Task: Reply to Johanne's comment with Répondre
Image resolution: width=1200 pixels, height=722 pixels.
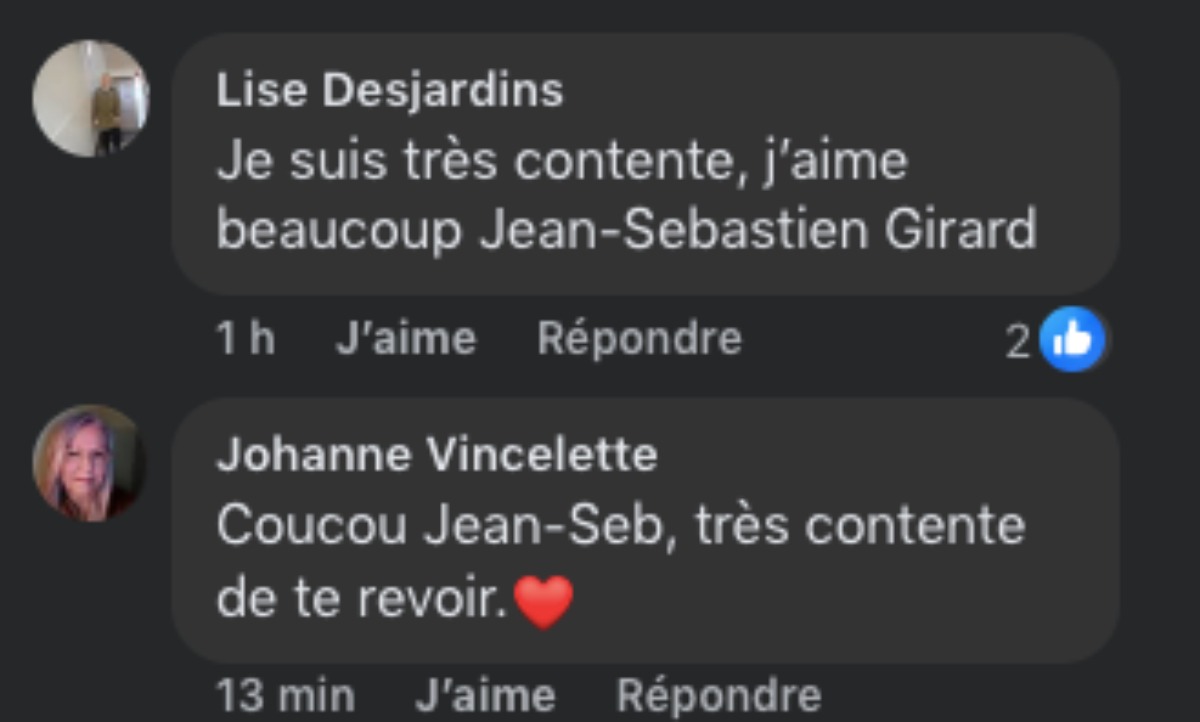Action: coord(718,696)
